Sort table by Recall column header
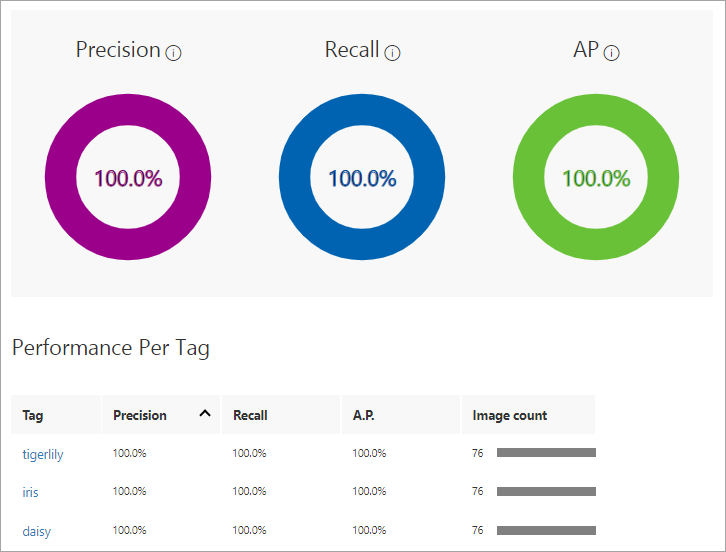Screen dimensions: 726x552 coord(250,415)
